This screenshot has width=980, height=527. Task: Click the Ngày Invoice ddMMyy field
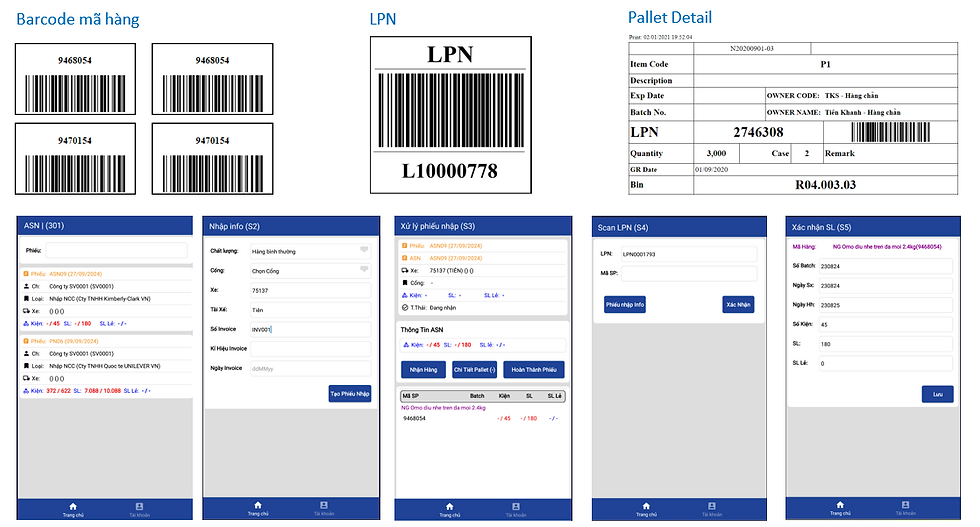pyautogui.click(x=310, y=368)
